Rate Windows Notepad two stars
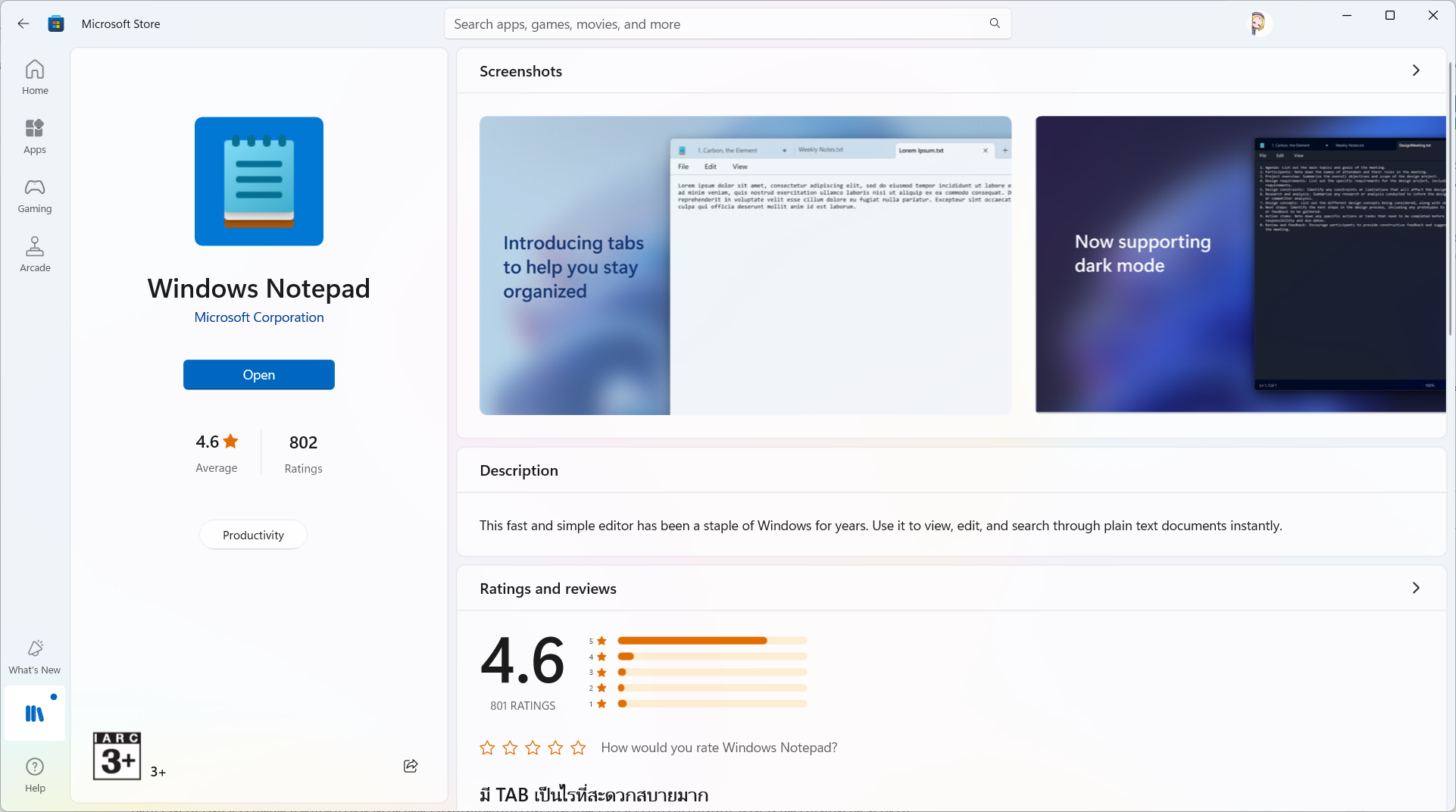The height and width of the screenshot is (812, 1456). tap(510, 748)
